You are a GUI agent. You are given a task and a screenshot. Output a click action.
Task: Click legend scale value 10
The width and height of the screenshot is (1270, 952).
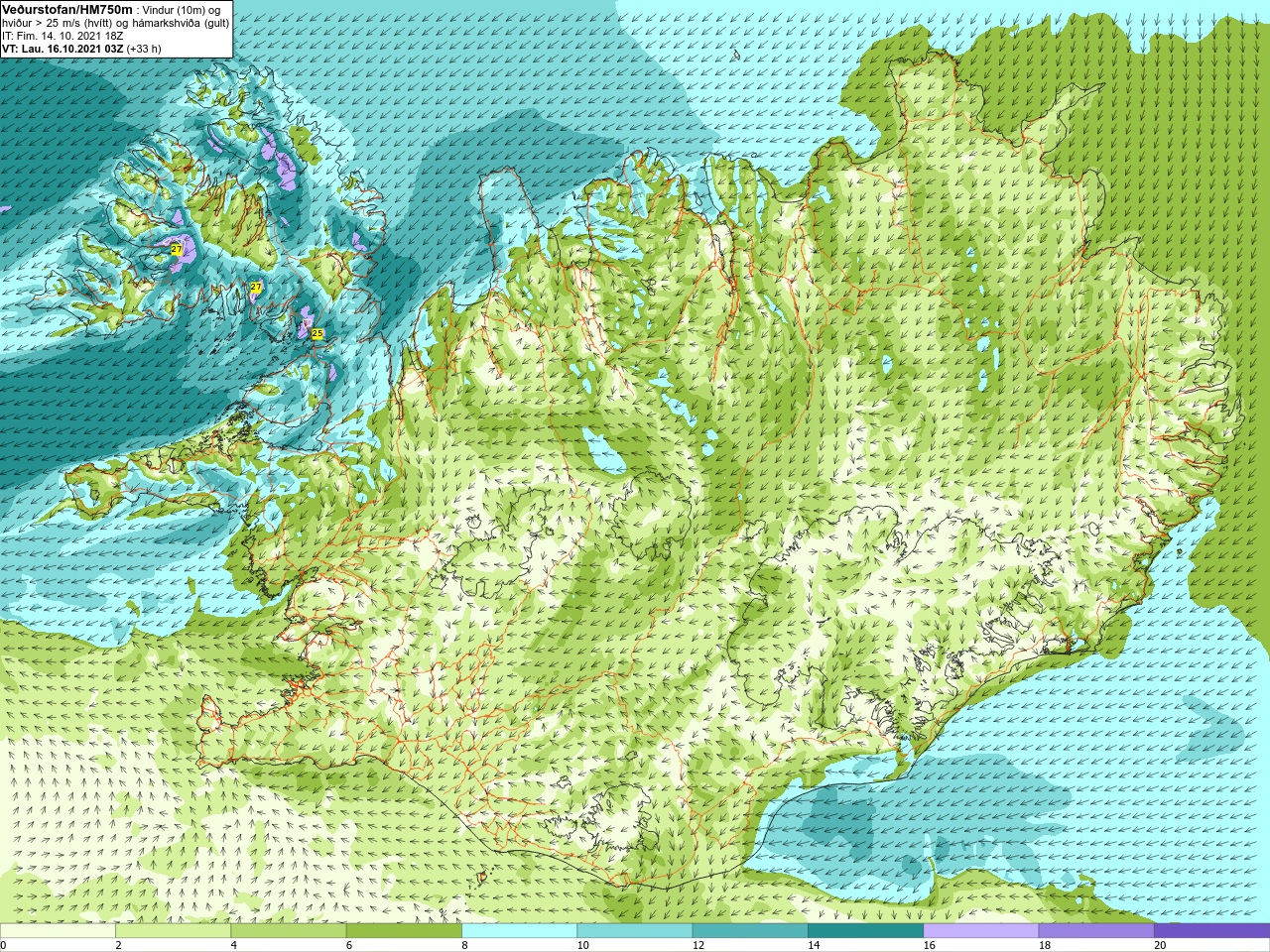click(582, 945)
